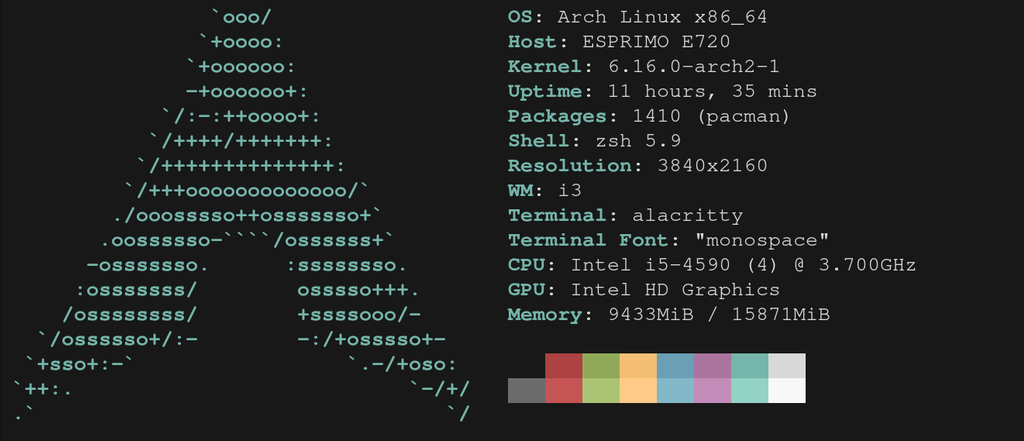This screenshot has height=441, width=1024.
Task: Click the teal color swatch in top row
Action: 750,366
